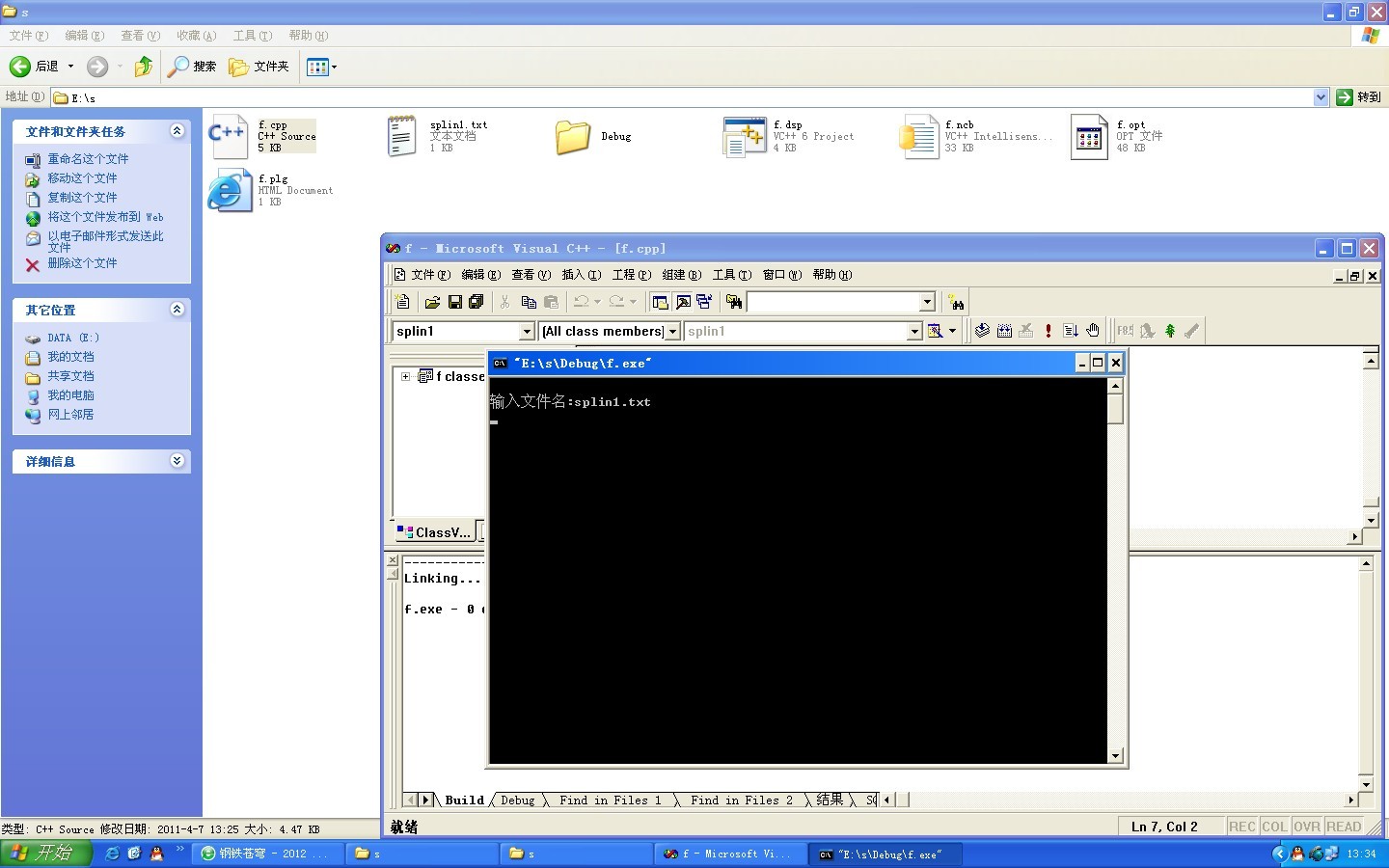Image resolution: width=1389 pixels, height=868 pixels.
Task: Open the 工程 menu in Visual C++
Action: tap(632, 275)
